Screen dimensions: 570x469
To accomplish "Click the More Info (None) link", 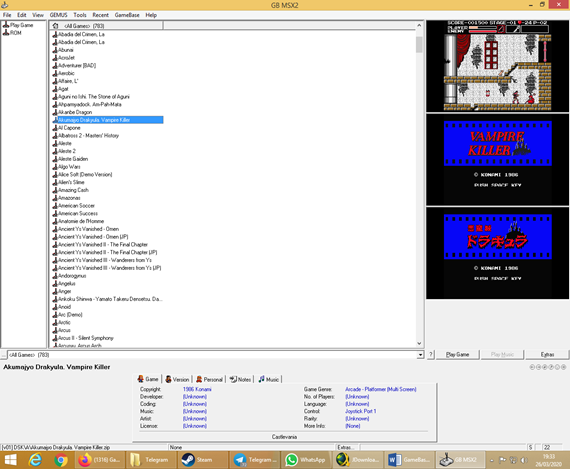I will 353,426.
